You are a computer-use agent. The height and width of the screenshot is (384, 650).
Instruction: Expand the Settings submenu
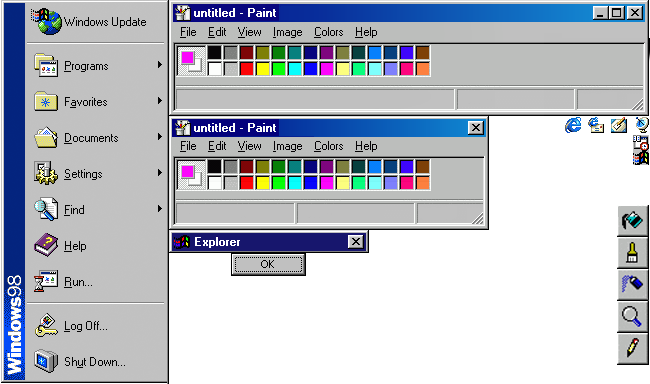point(96,174)
